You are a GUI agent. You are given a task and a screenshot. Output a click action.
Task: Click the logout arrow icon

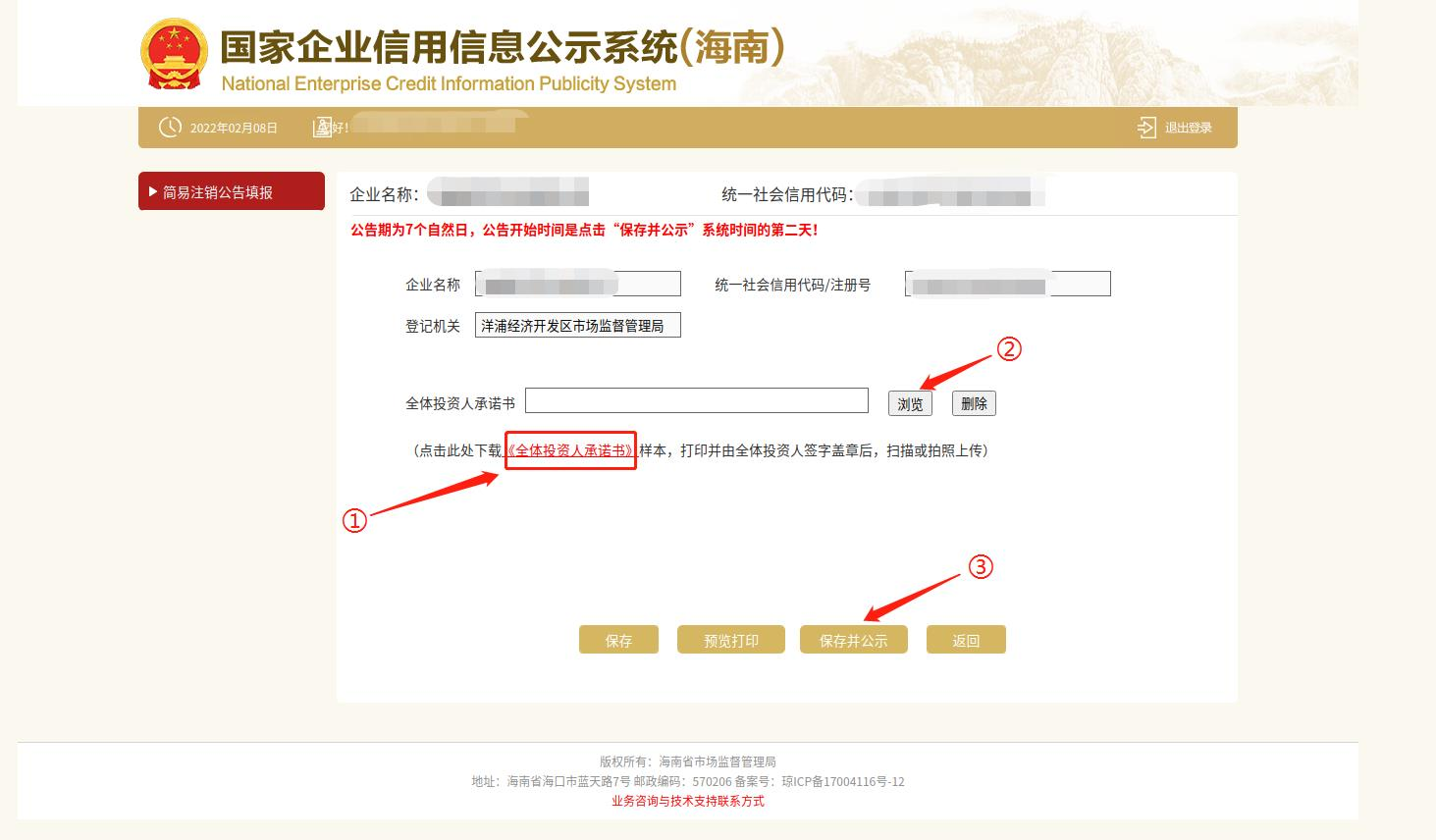coord(1146,128)
